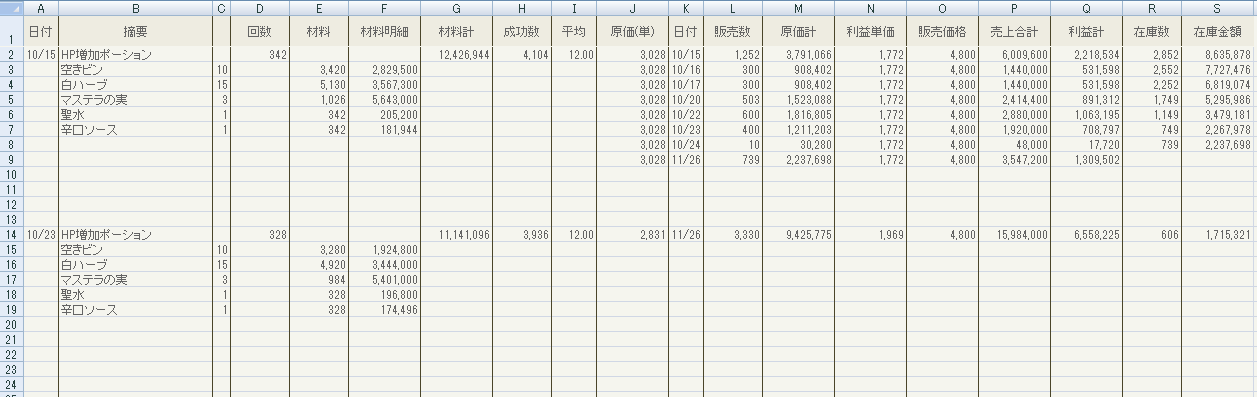The image size is (1257, 397).
Task: Select the row 24 header
Action: 11,384
